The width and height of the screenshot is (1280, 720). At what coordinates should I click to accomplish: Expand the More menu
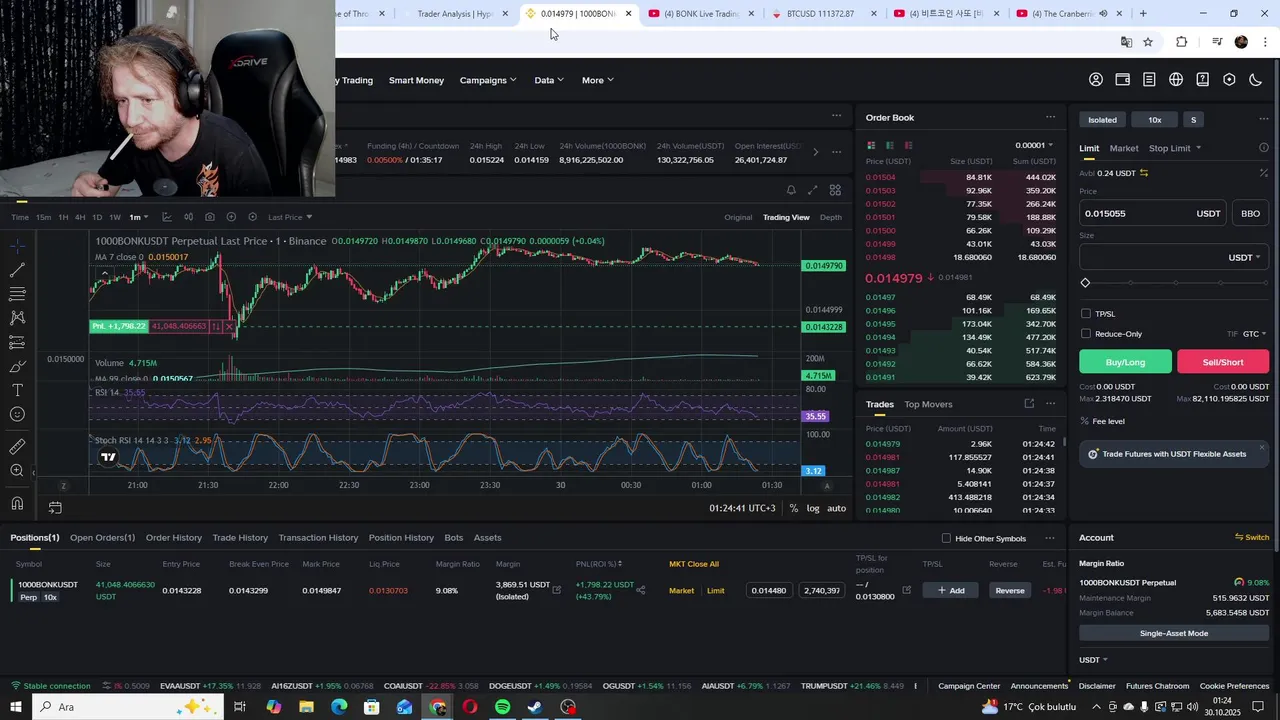coord(597,80)
